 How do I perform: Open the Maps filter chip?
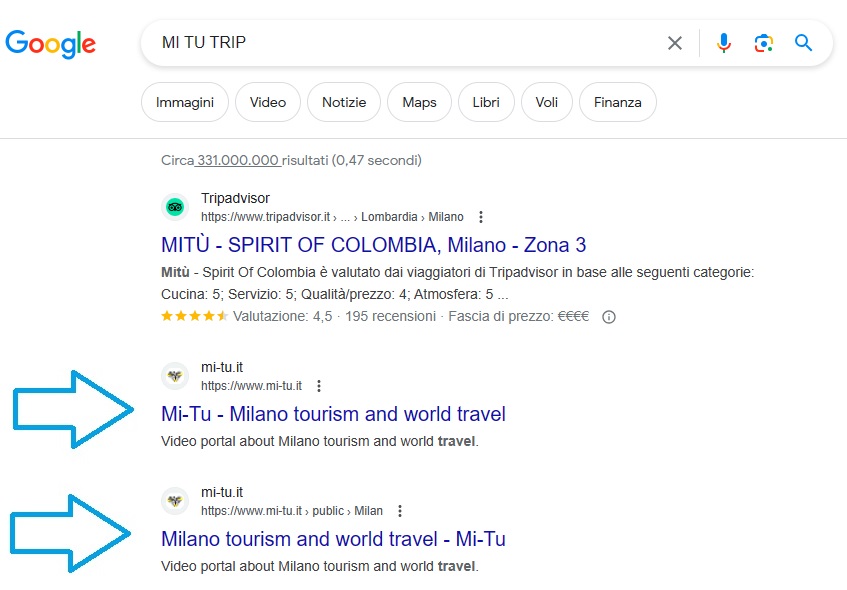coord(419,102)
